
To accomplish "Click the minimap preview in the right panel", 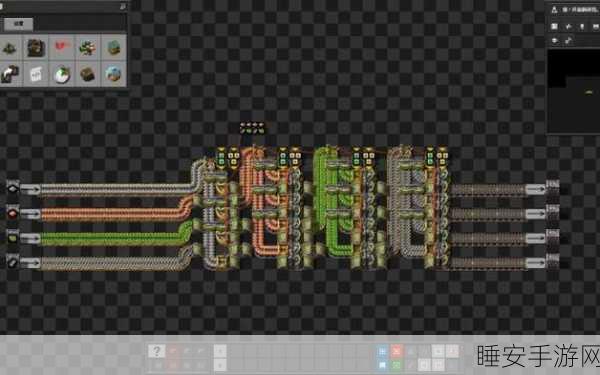I will (573, 91).
